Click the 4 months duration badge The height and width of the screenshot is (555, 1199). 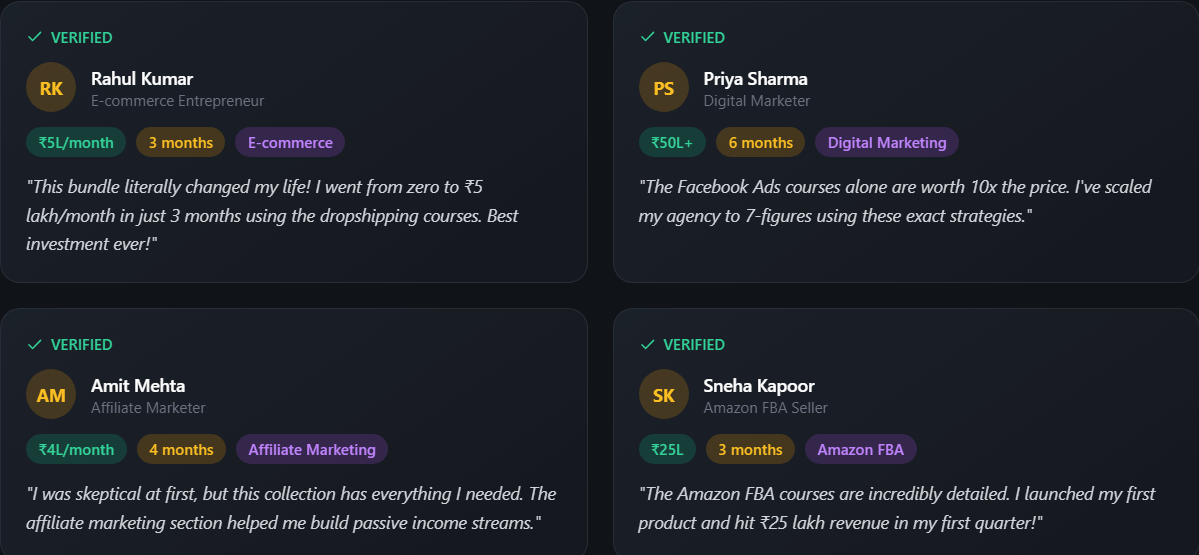[181, 449]
